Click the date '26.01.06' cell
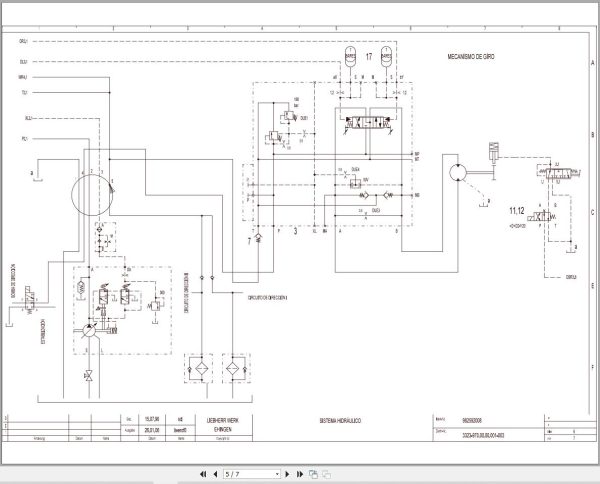This screenshot has width=600, height=484. pos(152,430)
